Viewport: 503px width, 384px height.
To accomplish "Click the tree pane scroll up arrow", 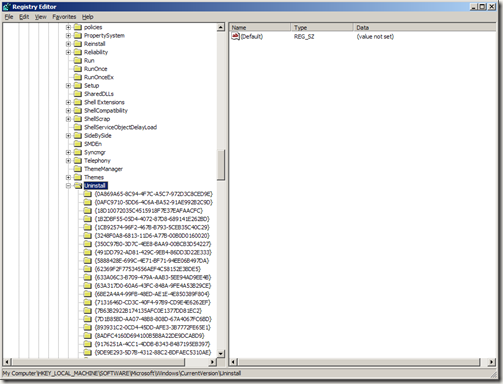I will pos(221,27).
